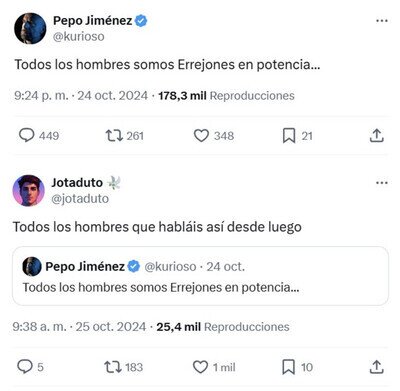Open more options menu on Pepo Jiménez tweet
Viewport: 400px width, 391px height.
click(x=382, y=21)
